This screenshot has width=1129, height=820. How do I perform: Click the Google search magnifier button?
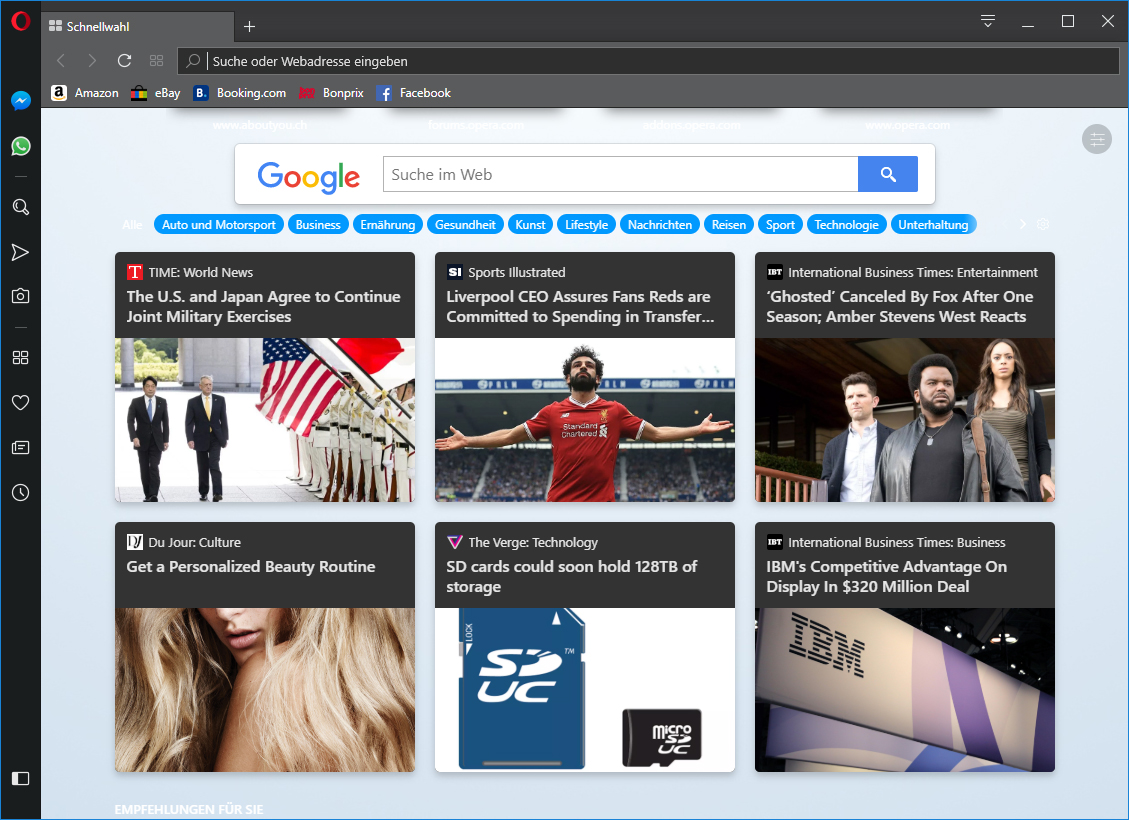pos(888,174)
